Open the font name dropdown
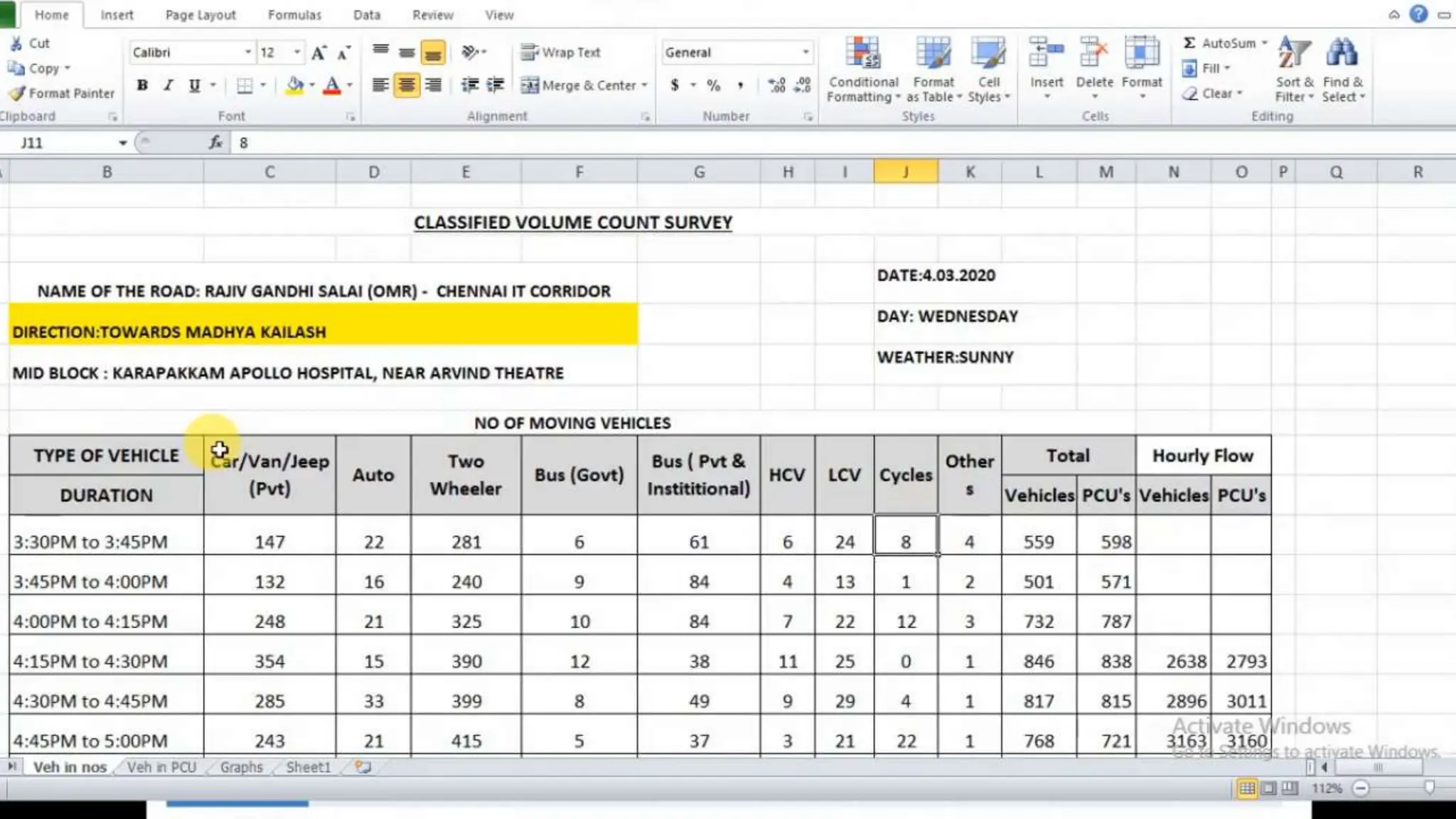 coord(247,53)
